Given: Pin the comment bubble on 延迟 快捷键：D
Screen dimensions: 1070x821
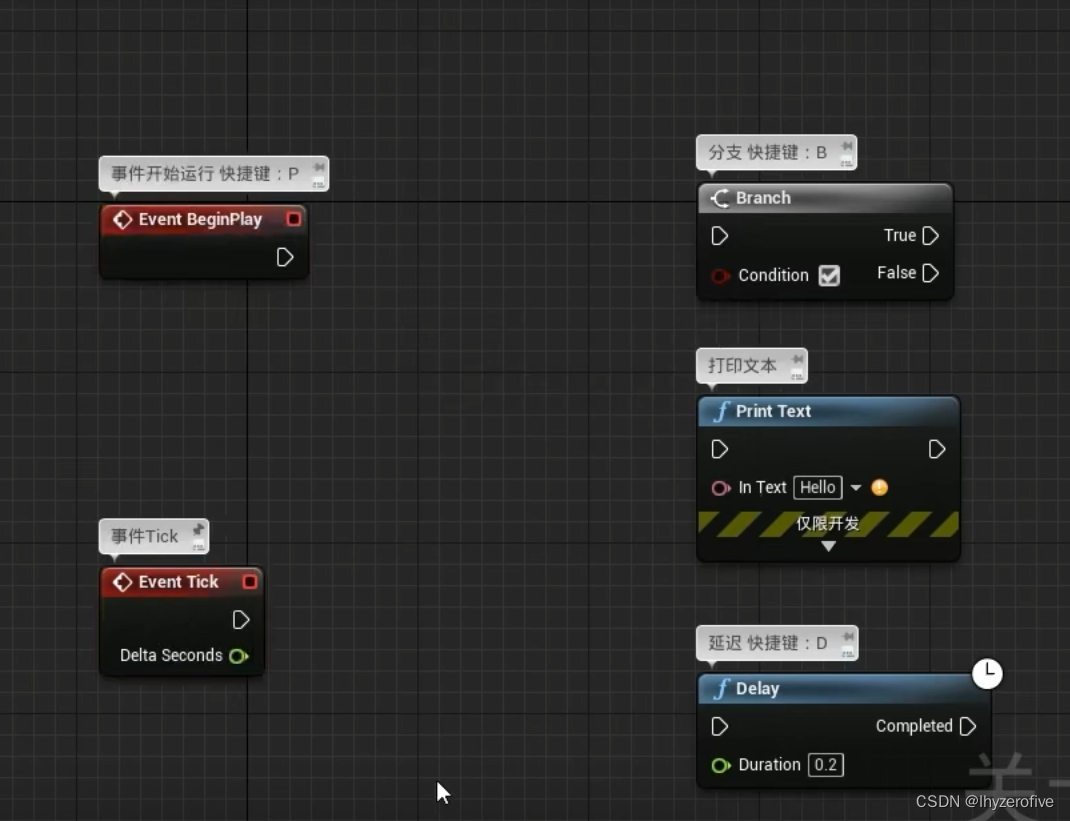Looking at the screenshot, I should click(x=847, y=636).
